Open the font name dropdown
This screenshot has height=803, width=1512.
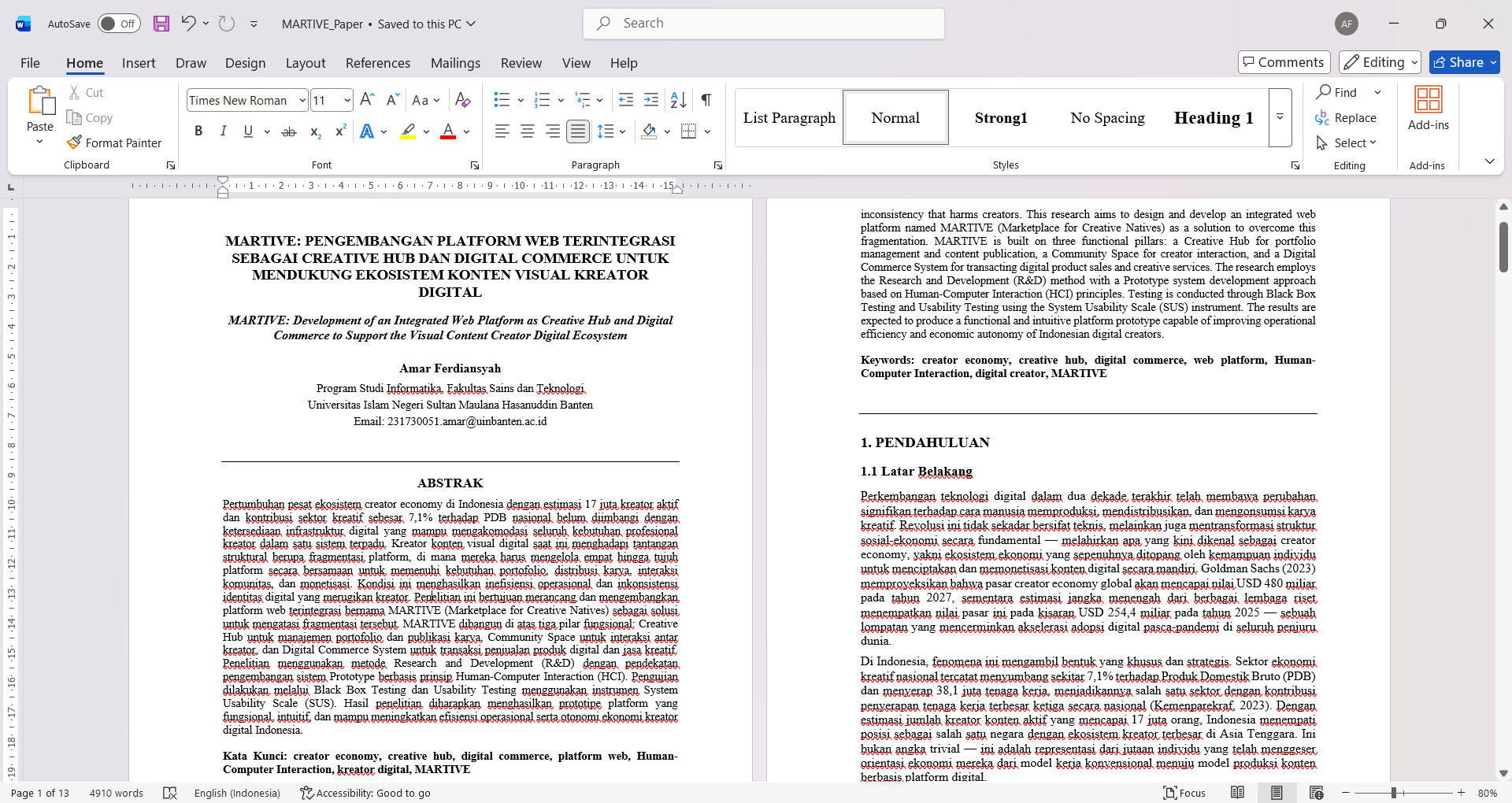pyautogui.click(x=302, y=101)
